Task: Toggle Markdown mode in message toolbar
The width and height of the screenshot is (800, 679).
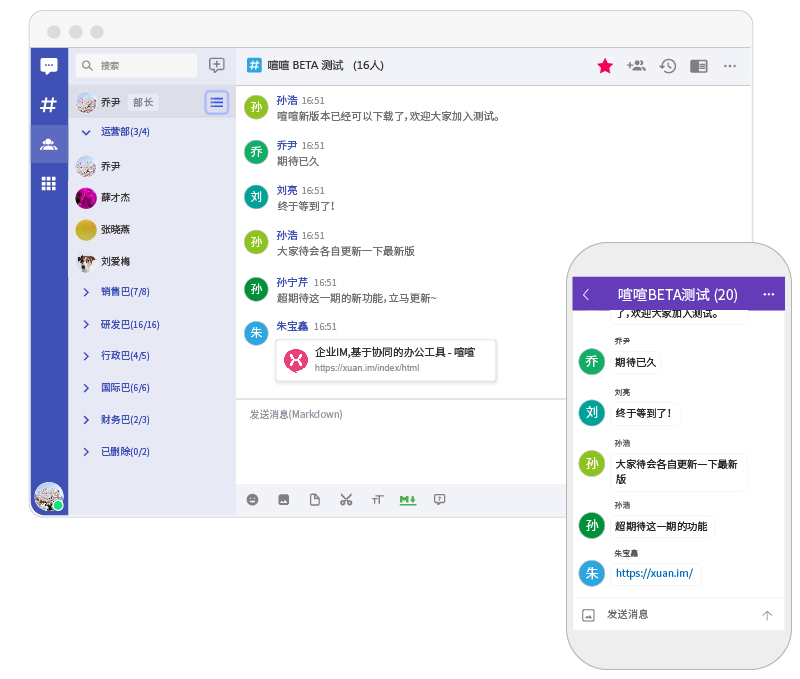Action: pos(407,499)
